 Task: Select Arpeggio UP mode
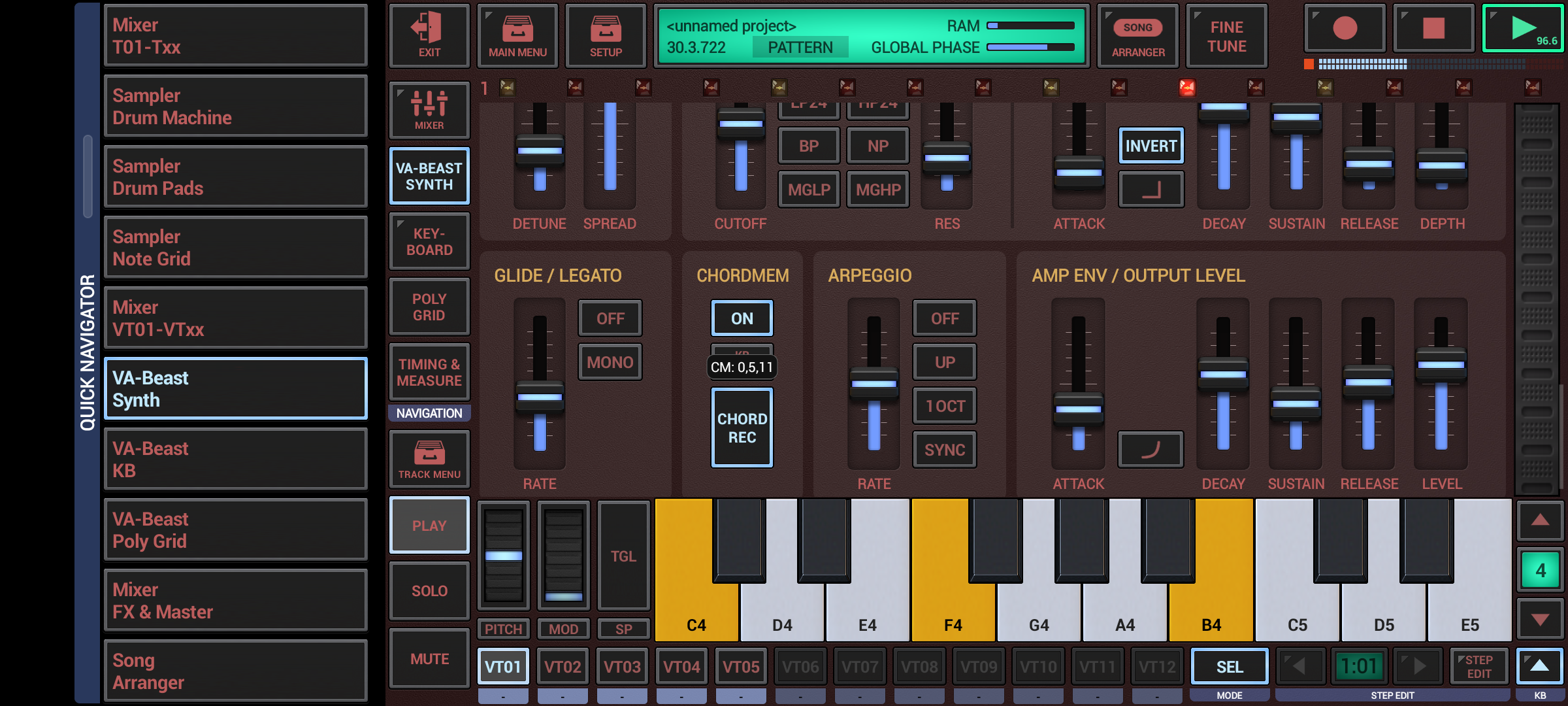click(x=945, y=362)
